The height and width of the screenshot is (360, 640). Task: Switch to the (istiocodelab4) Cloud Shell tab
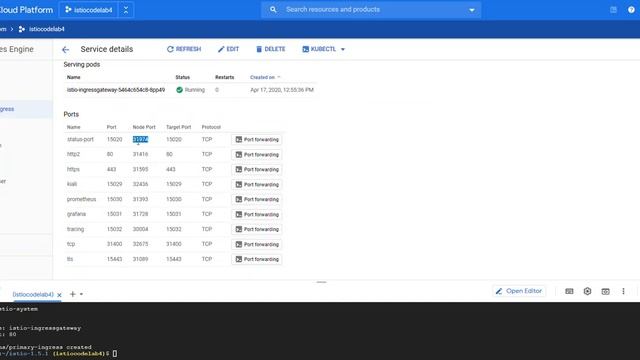point(33,294)
